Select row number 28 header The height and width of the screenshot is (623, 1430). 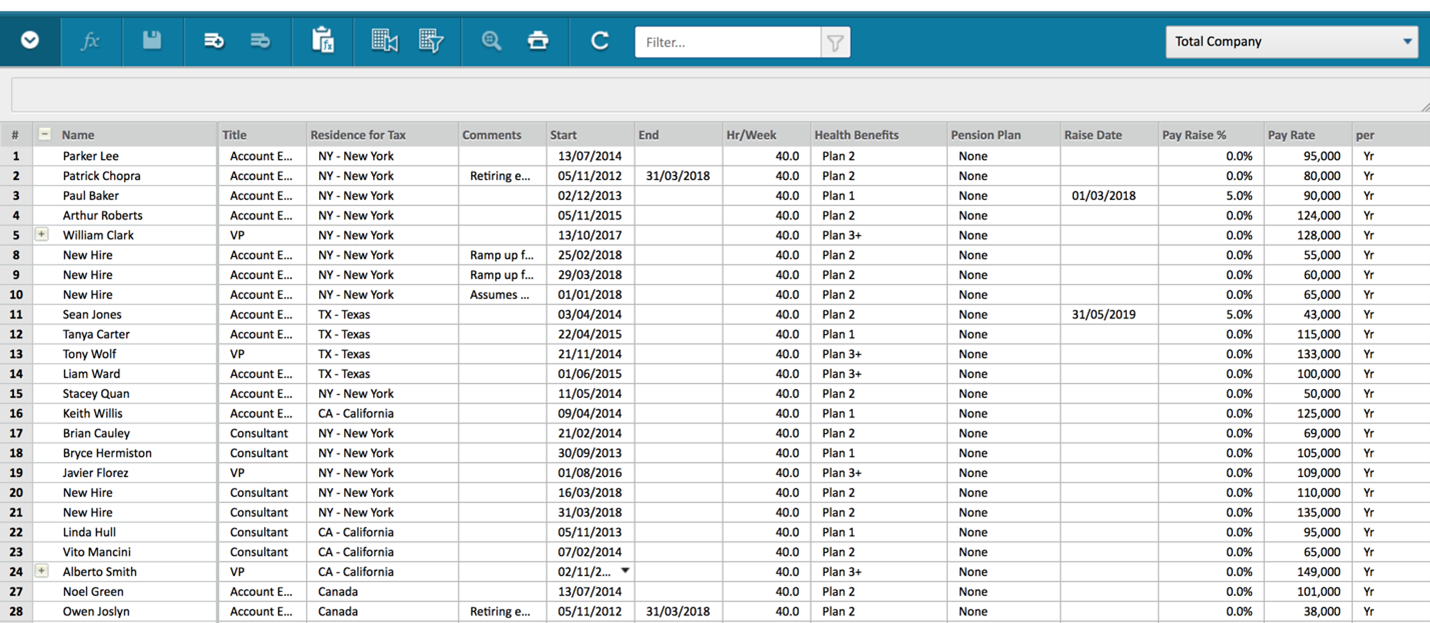16,611
